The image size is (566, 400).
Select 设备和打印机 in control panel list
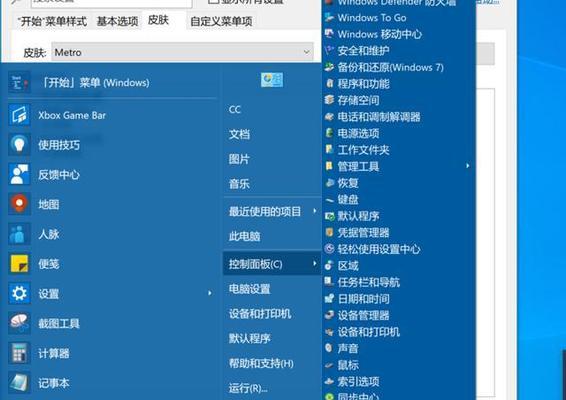point(369,332)
